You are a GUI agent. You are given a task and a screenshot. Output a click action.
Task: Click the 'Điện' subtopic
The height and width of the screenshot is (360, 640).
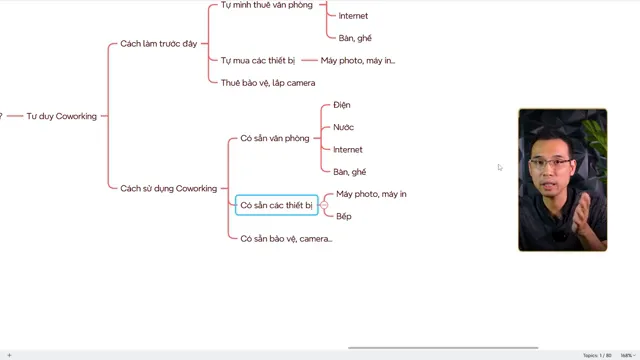point(342,105)
